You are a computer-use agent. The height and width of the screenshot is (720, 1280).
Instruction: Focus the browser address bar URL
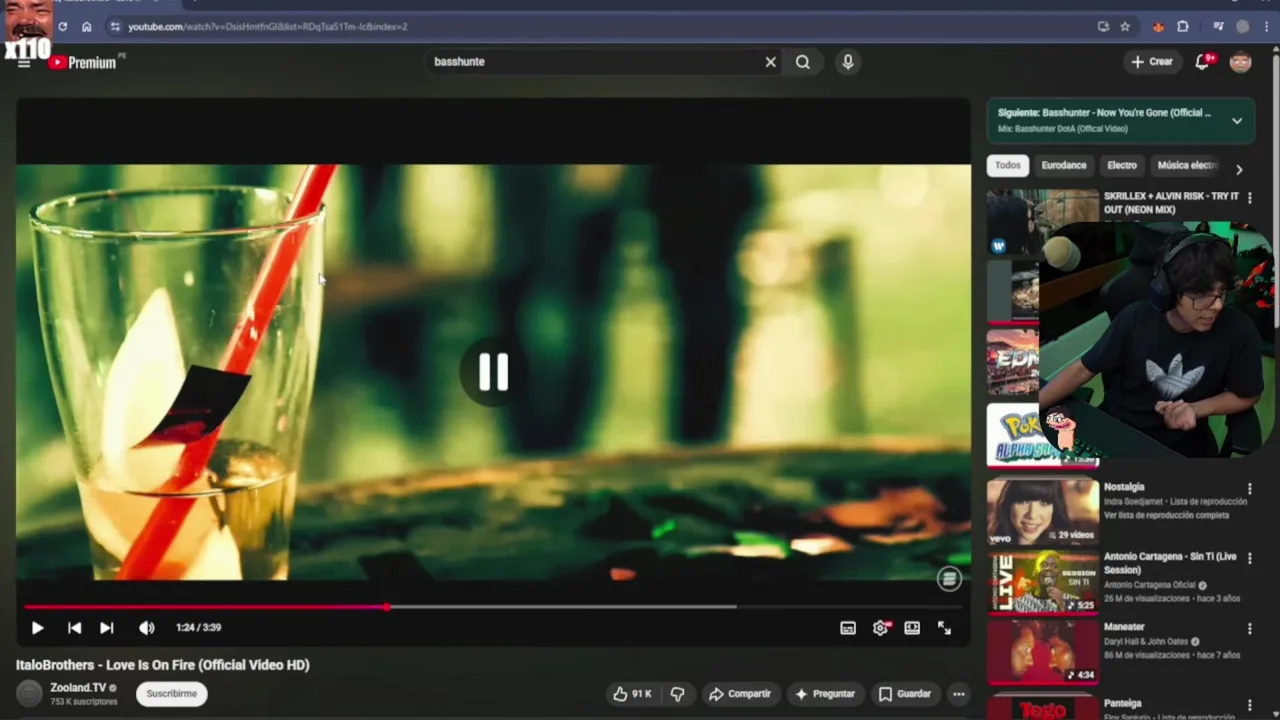click(267, 26)
